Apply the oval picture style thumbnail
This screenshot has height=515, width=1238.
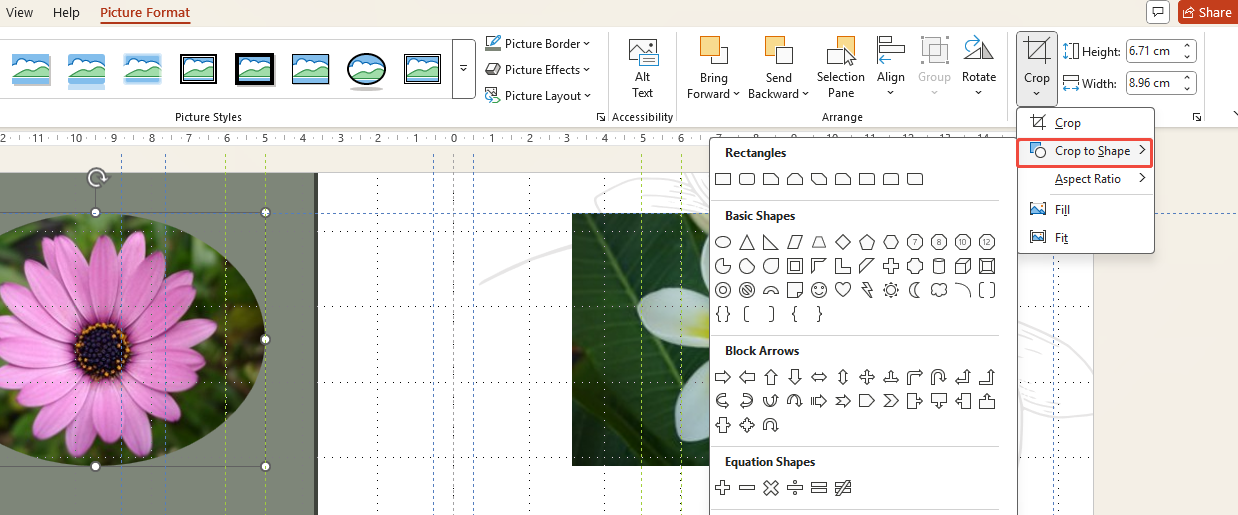[366, 69]
